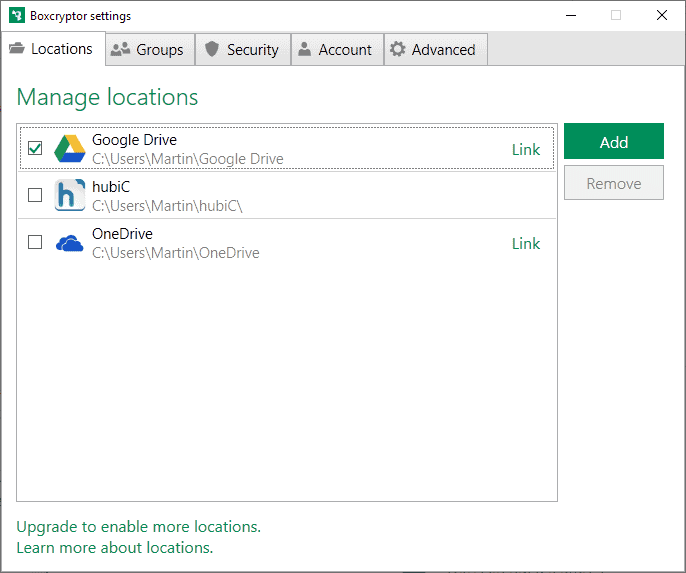This screenshot has height=573, width=686.
Task: Open the Advanced tab
Action: click(x=436, y=50)
